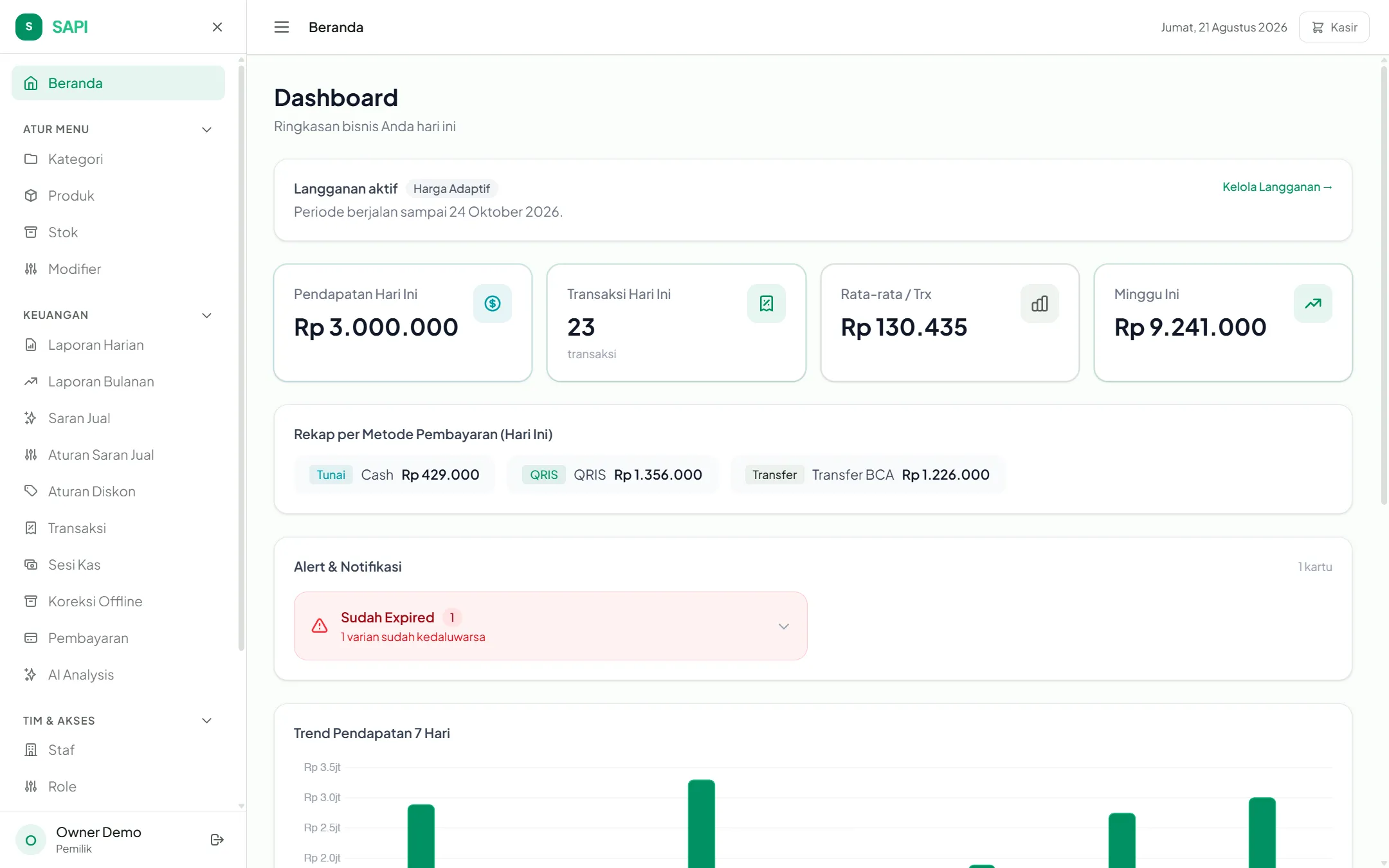Click the Saran Jual sparkle icon
This screenshot has width=1389, height=868.
(31, 418)
